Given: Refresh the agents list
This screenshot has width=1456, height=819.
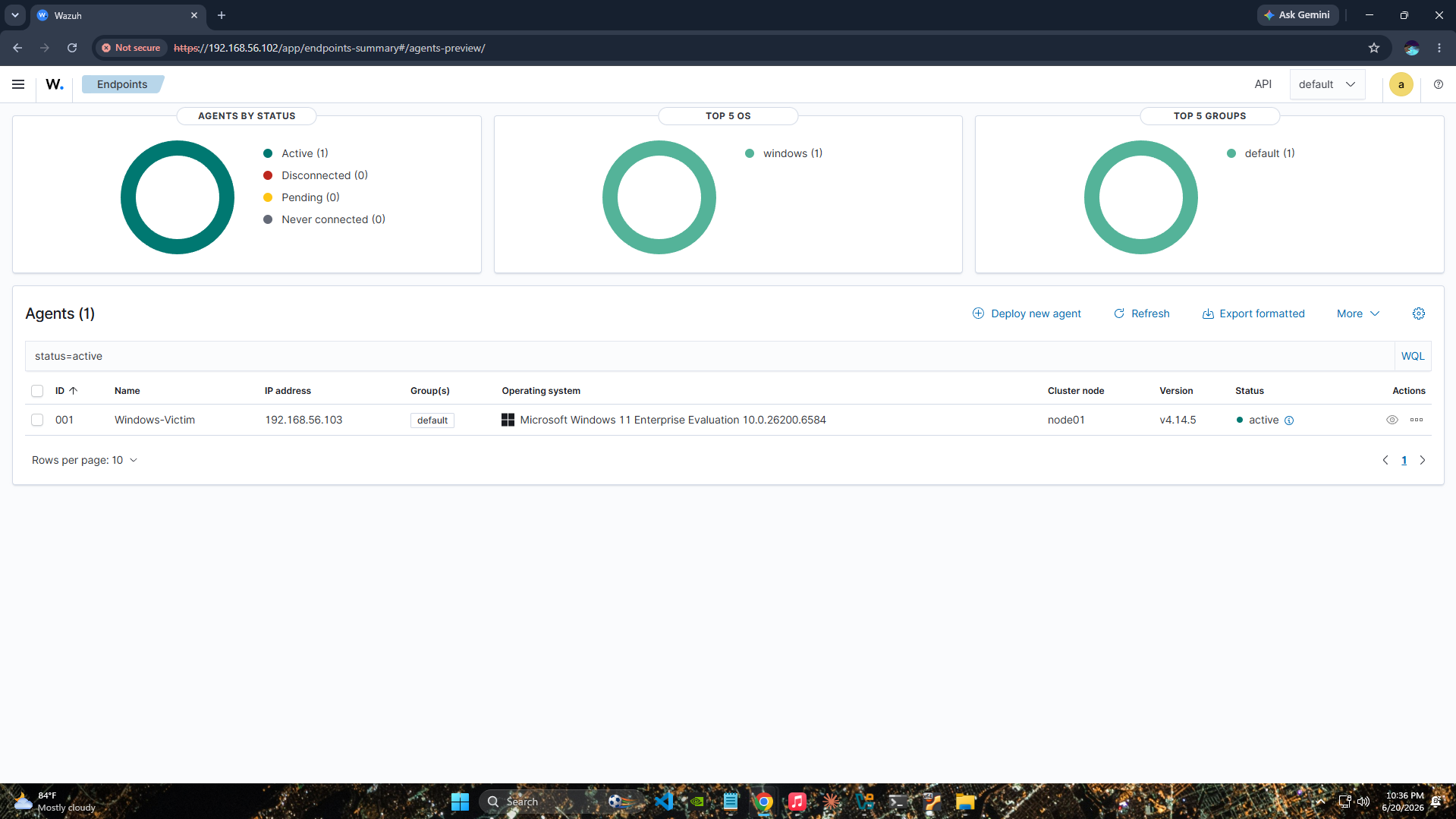Looking at the screenshot, I should 1141,313.
